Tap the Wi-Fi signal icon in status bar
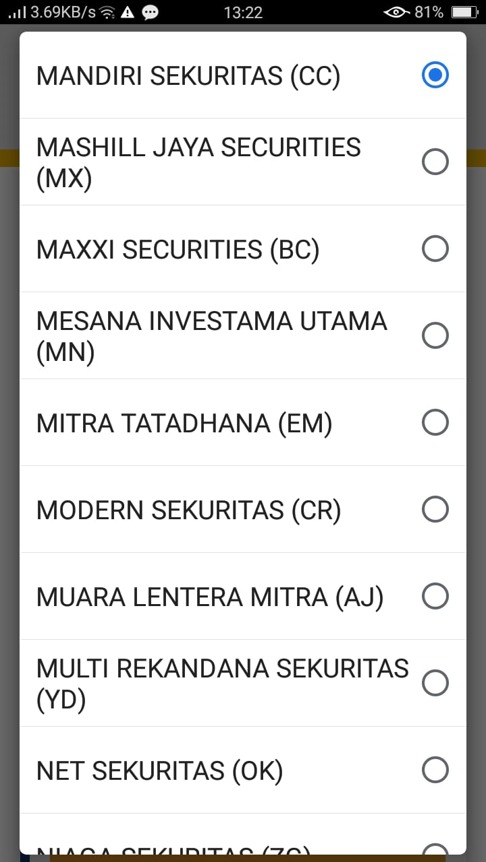The width and height of the screenshot is (486, 862). [x=108, y=12]
